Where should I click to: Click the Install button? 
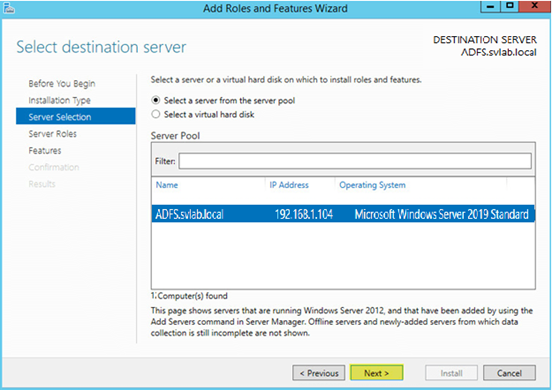pos(451,373)
